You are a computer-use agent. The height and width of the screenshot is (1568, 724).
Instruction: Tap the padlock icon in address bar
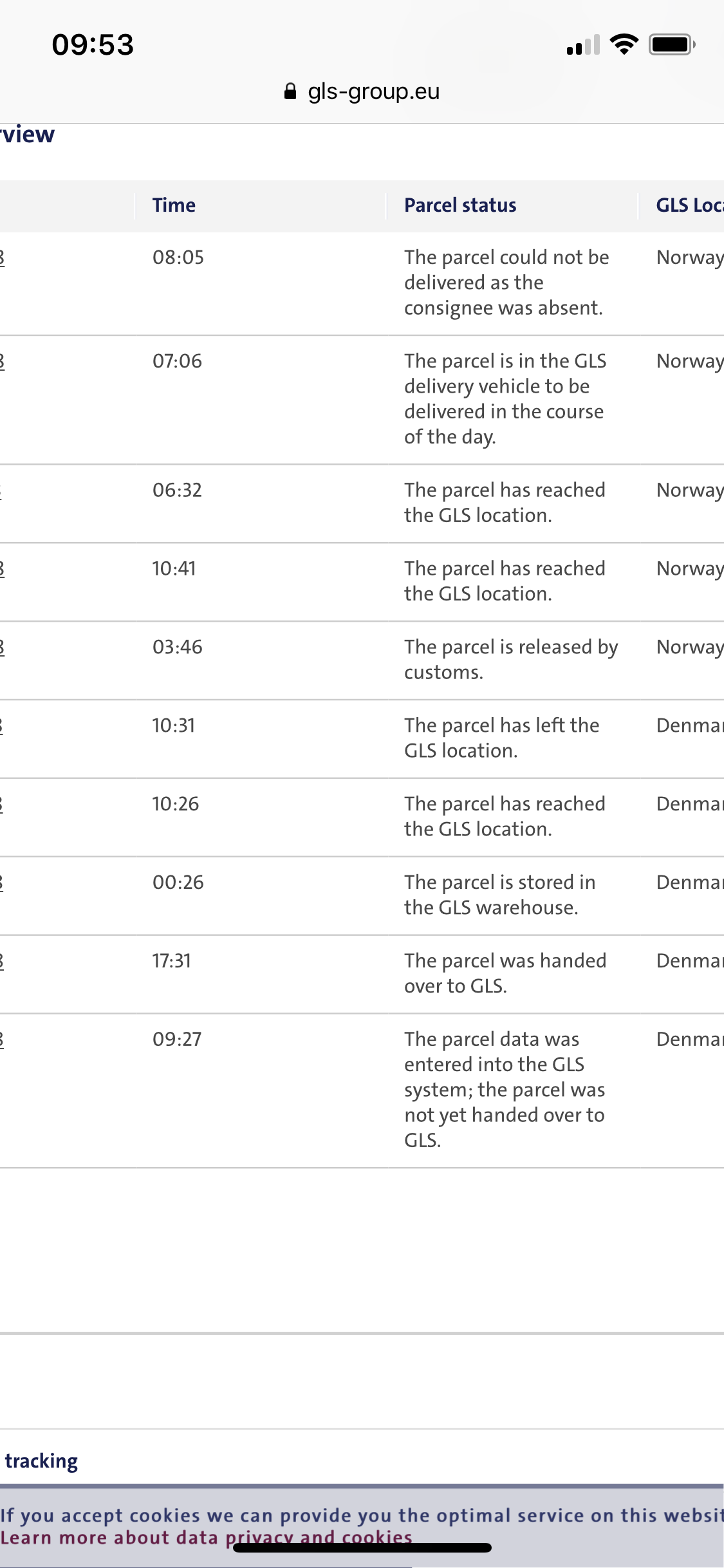pos(290,91)
